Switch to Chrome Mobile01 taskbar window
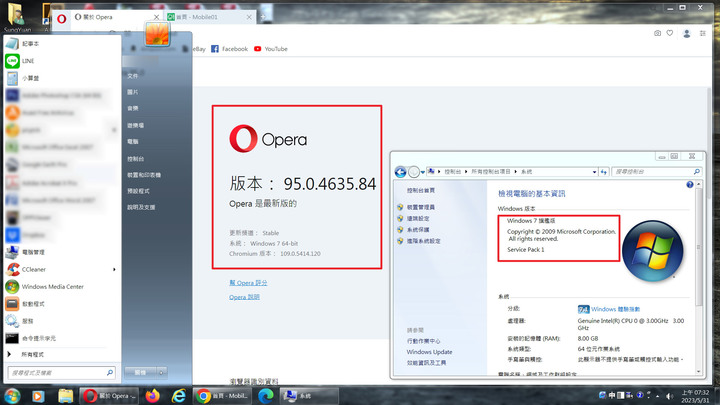The height and width of the screenshot is (405, 720). coord(222,396)
